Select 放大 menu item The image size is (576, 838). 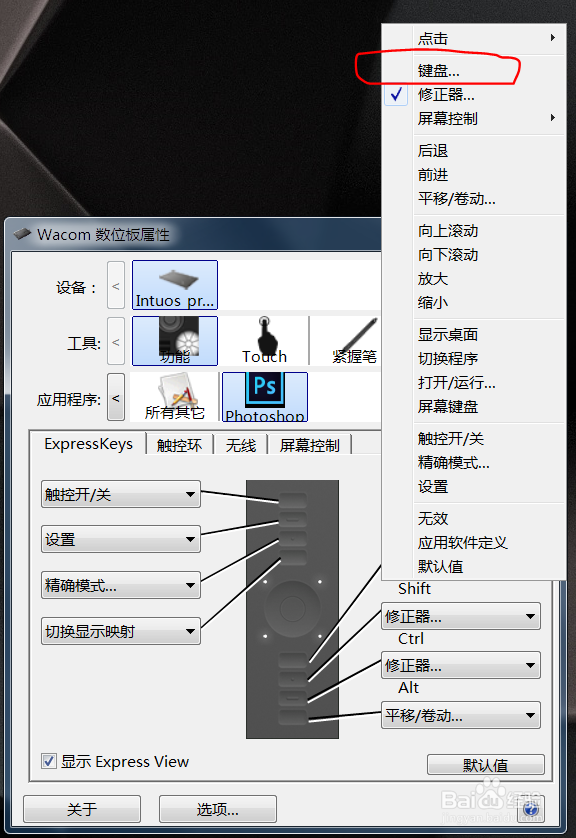(x=474, y=278)
